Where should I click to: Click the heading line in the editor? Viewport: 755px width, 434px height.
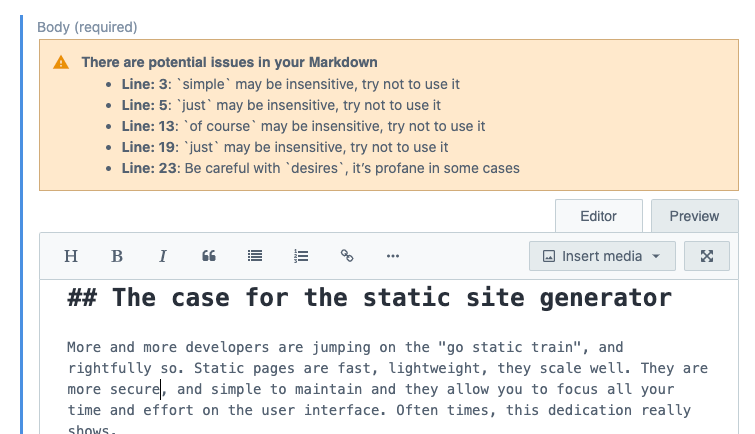click(369, 298)
